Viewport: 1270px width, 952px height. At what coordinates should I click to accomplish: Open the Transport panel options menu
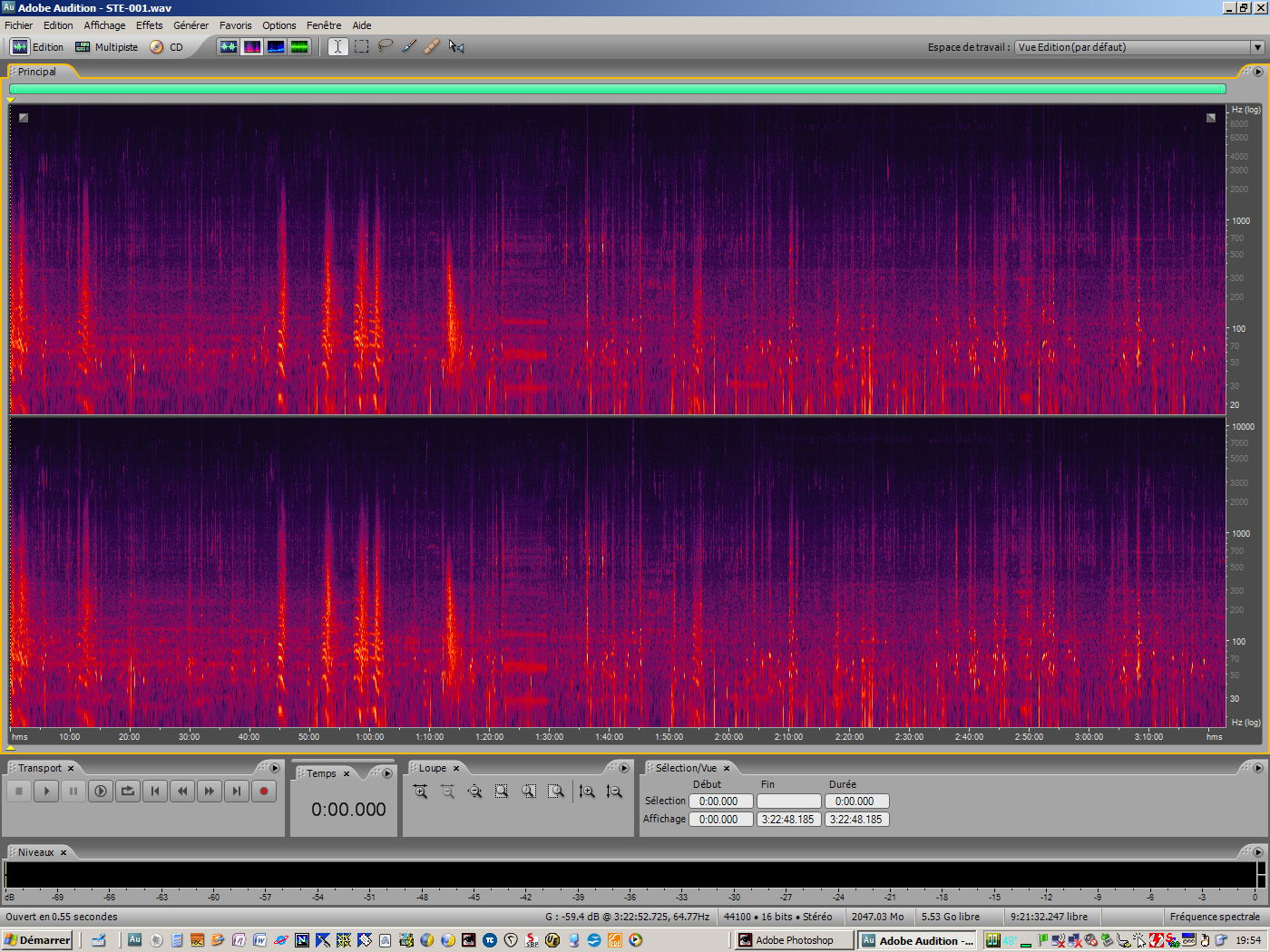point(275,768)
